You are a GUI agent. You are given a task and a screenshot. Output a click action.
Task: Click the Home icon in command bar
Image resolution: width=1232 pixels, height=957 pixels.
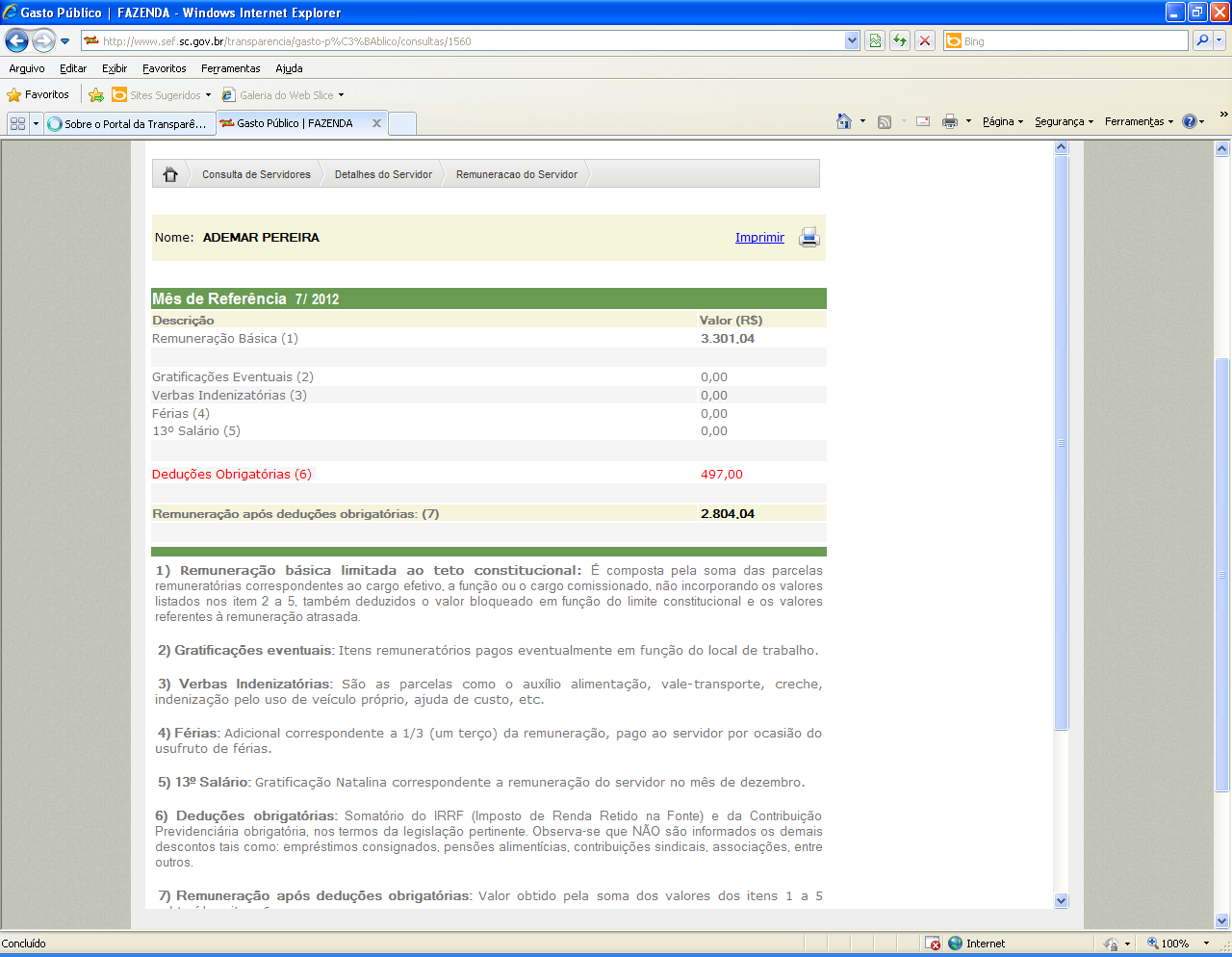(x=844, y=121)
